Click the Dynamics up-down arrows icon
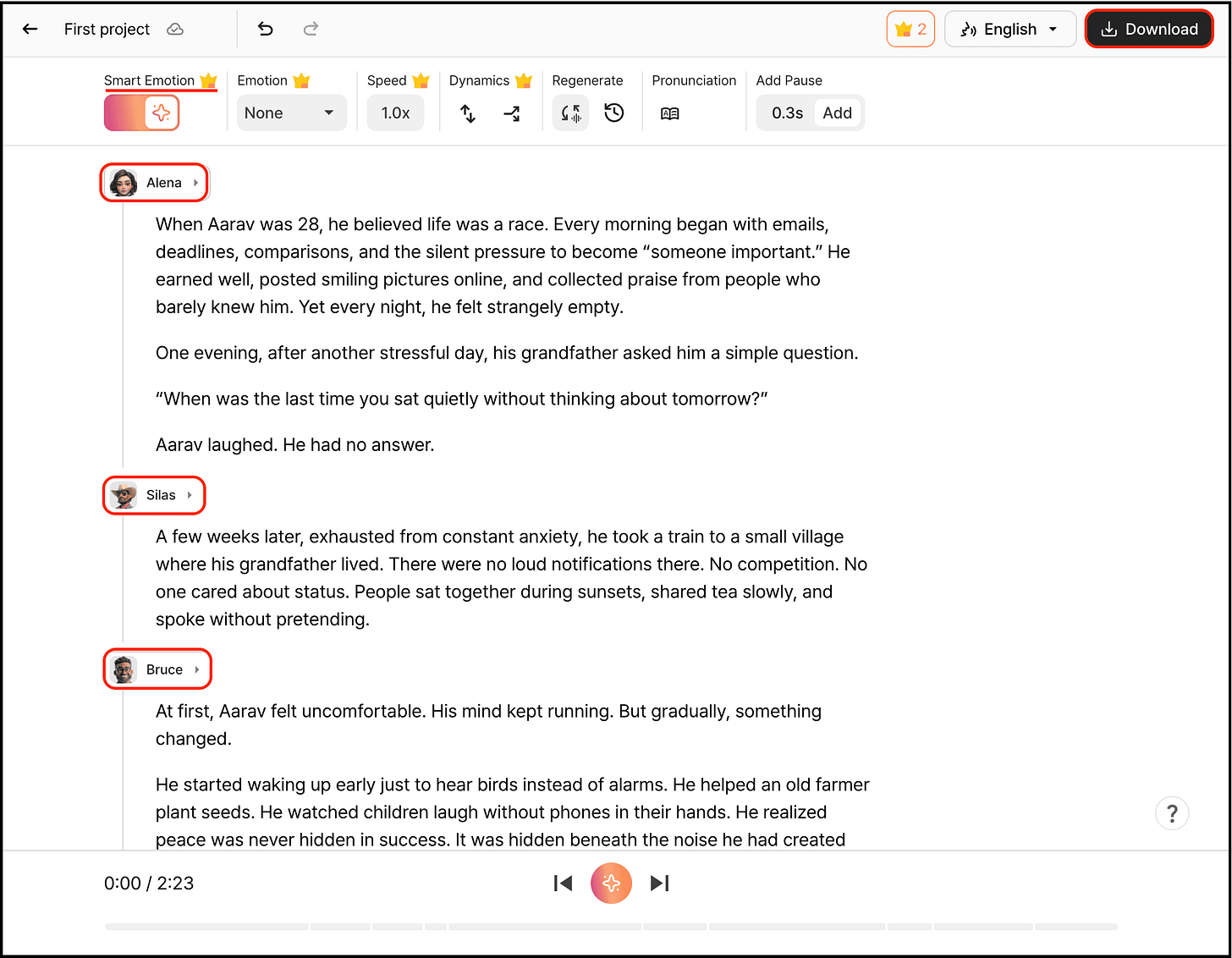1232x958 pixels. 468,113
